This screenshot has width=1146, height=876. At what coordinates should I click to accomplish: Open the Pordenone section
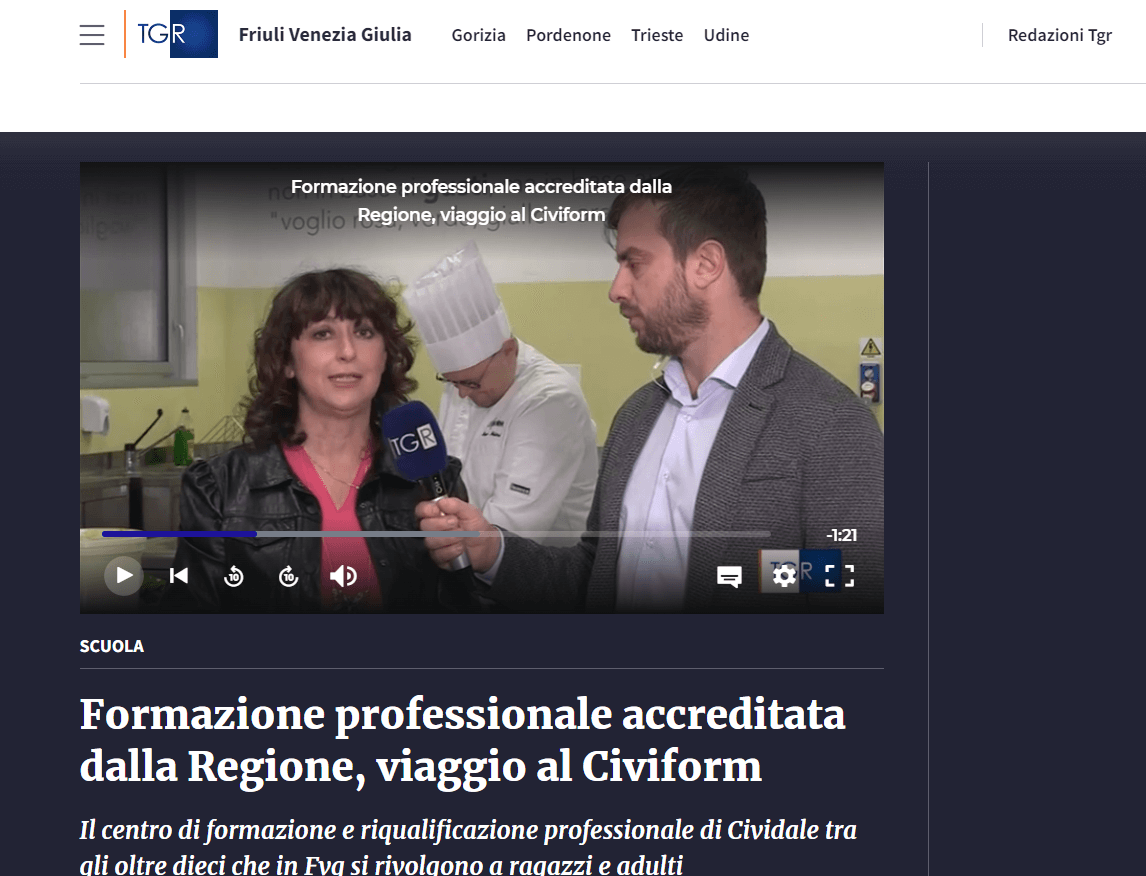point(568,35)
